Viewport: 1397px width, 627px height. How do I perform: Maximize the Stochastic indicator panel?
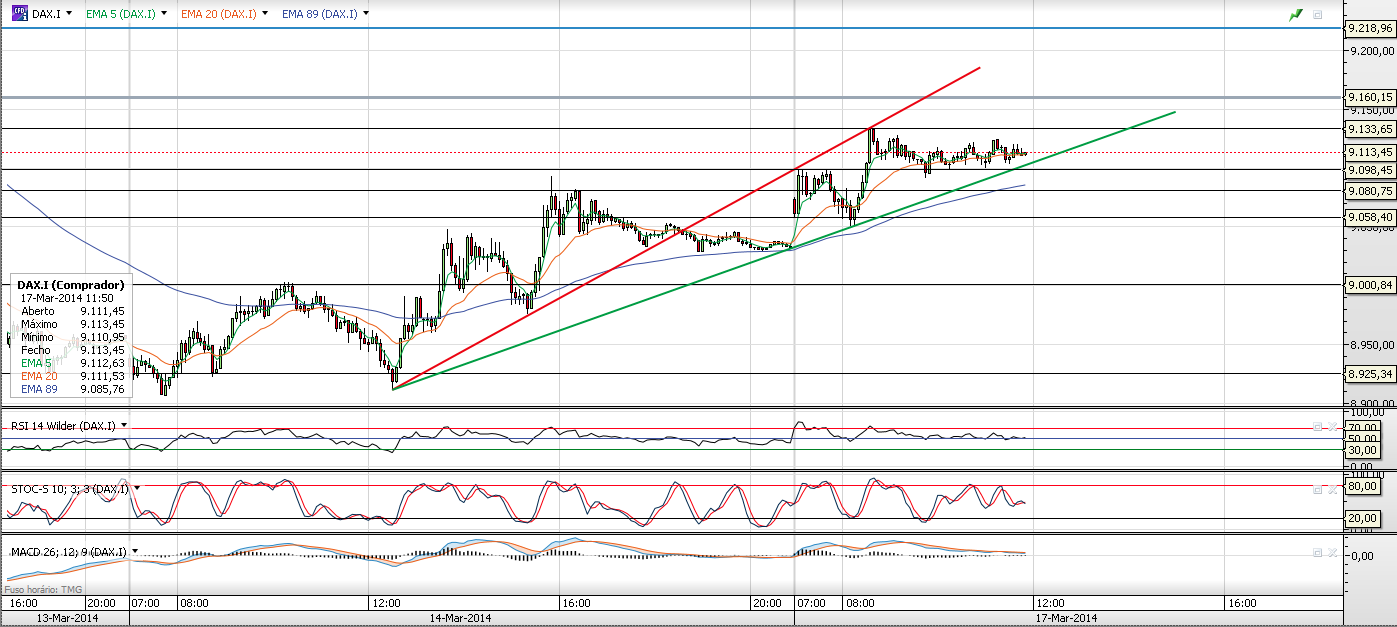[x=1317, y=489]
